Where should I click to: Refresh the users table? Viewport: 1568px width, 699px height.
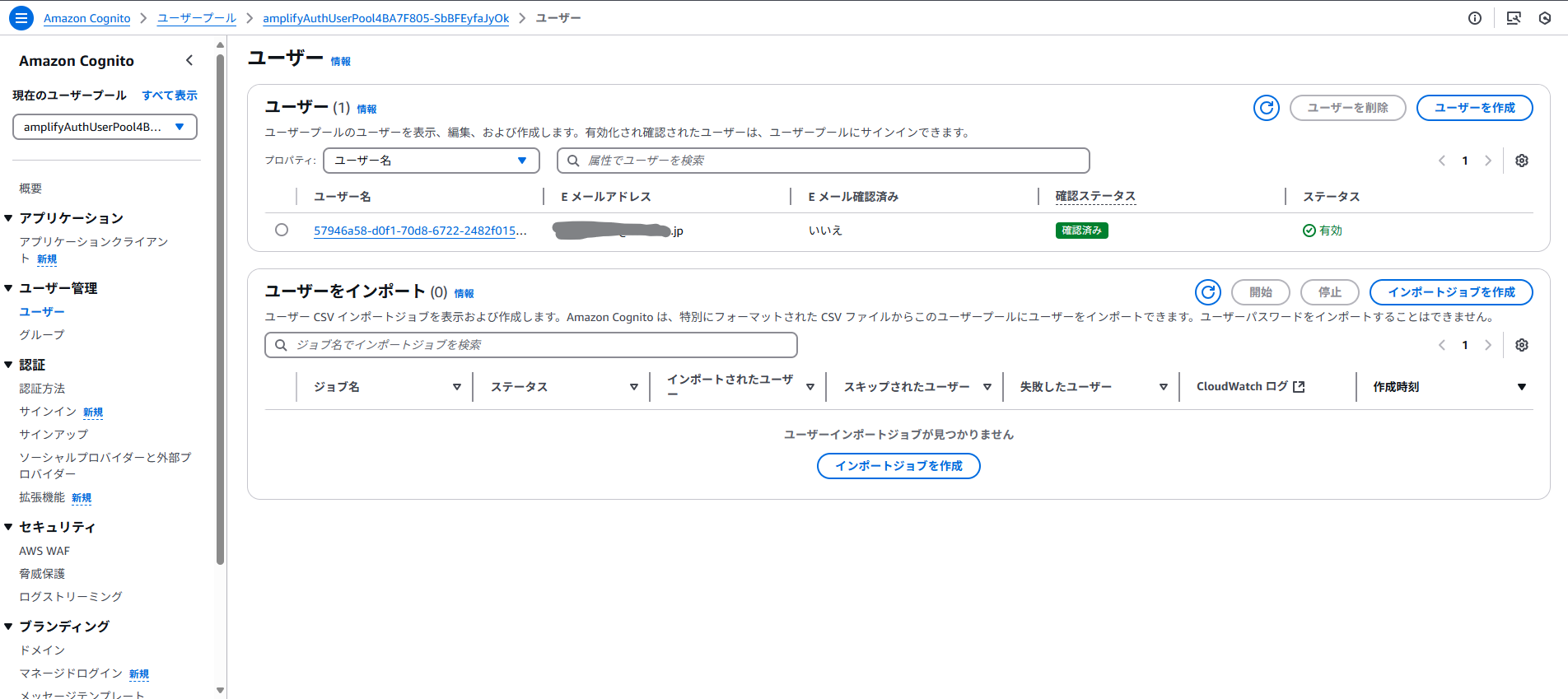click(1267, 108)
